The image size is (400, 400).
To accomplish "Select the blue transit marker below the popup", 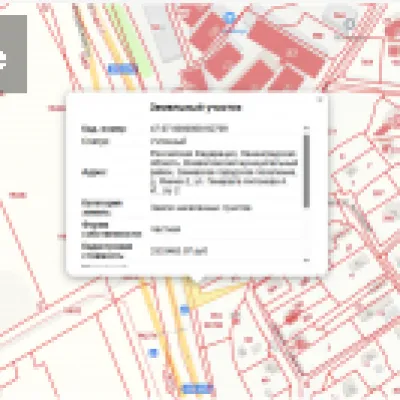I will 185,310.
